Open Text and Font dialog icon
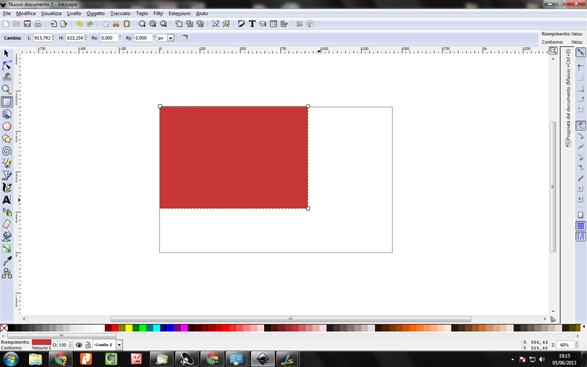 point(252,24)
